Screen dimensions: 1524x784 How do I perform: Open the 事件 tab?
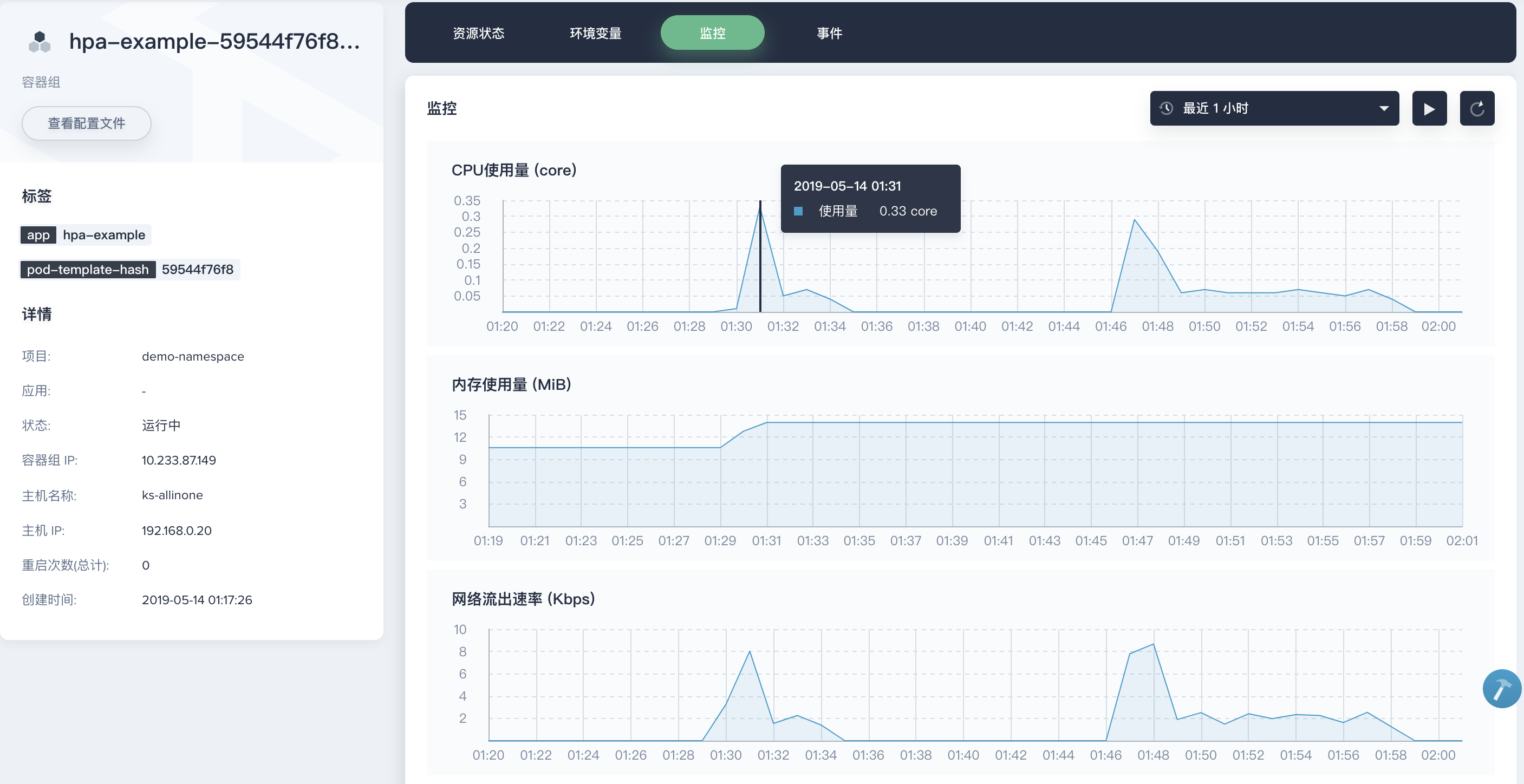(x=829, y=33)
